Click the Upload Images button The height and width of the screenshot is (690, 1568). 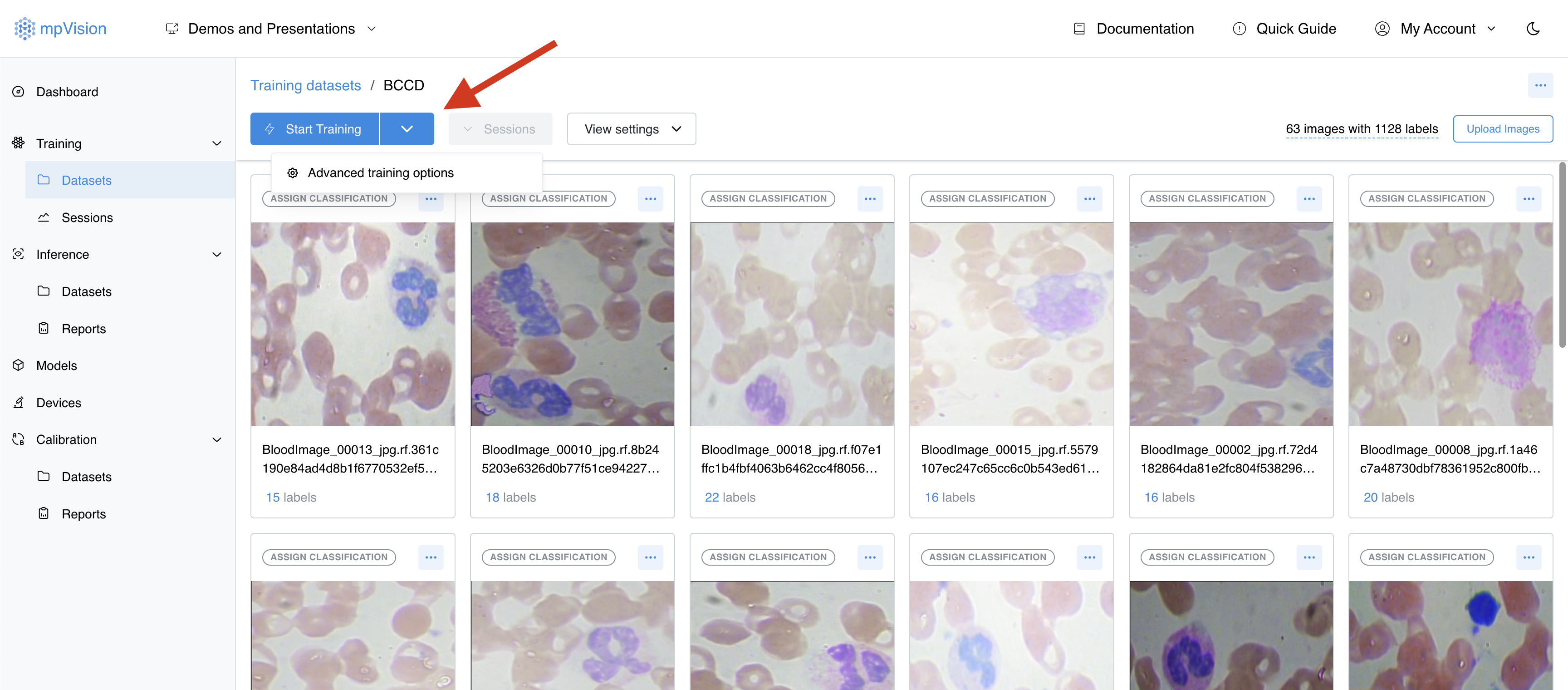pyautogui.click(x=1502, y=129)
